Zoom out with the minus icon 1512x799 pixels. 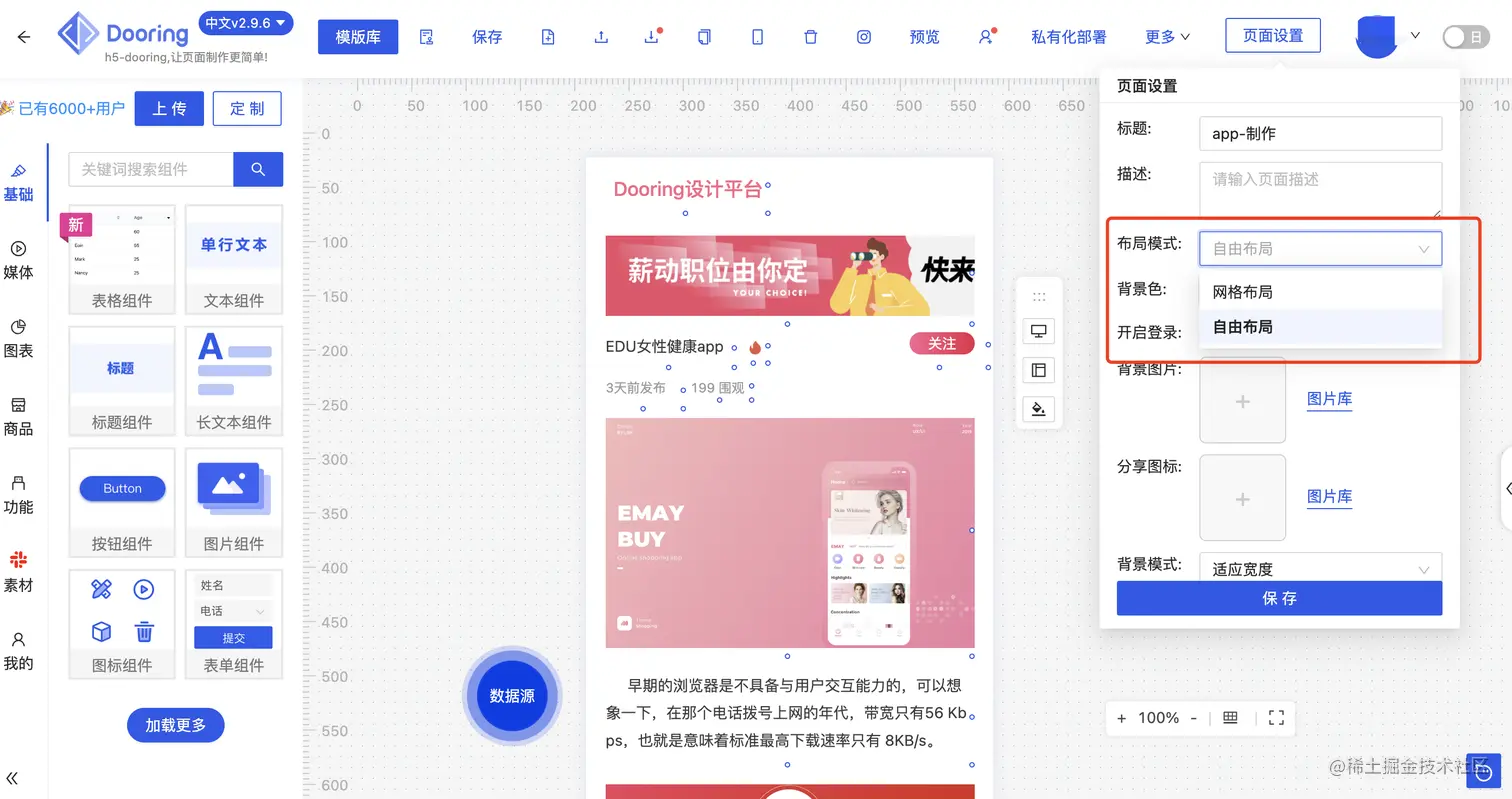point(1193,718)
